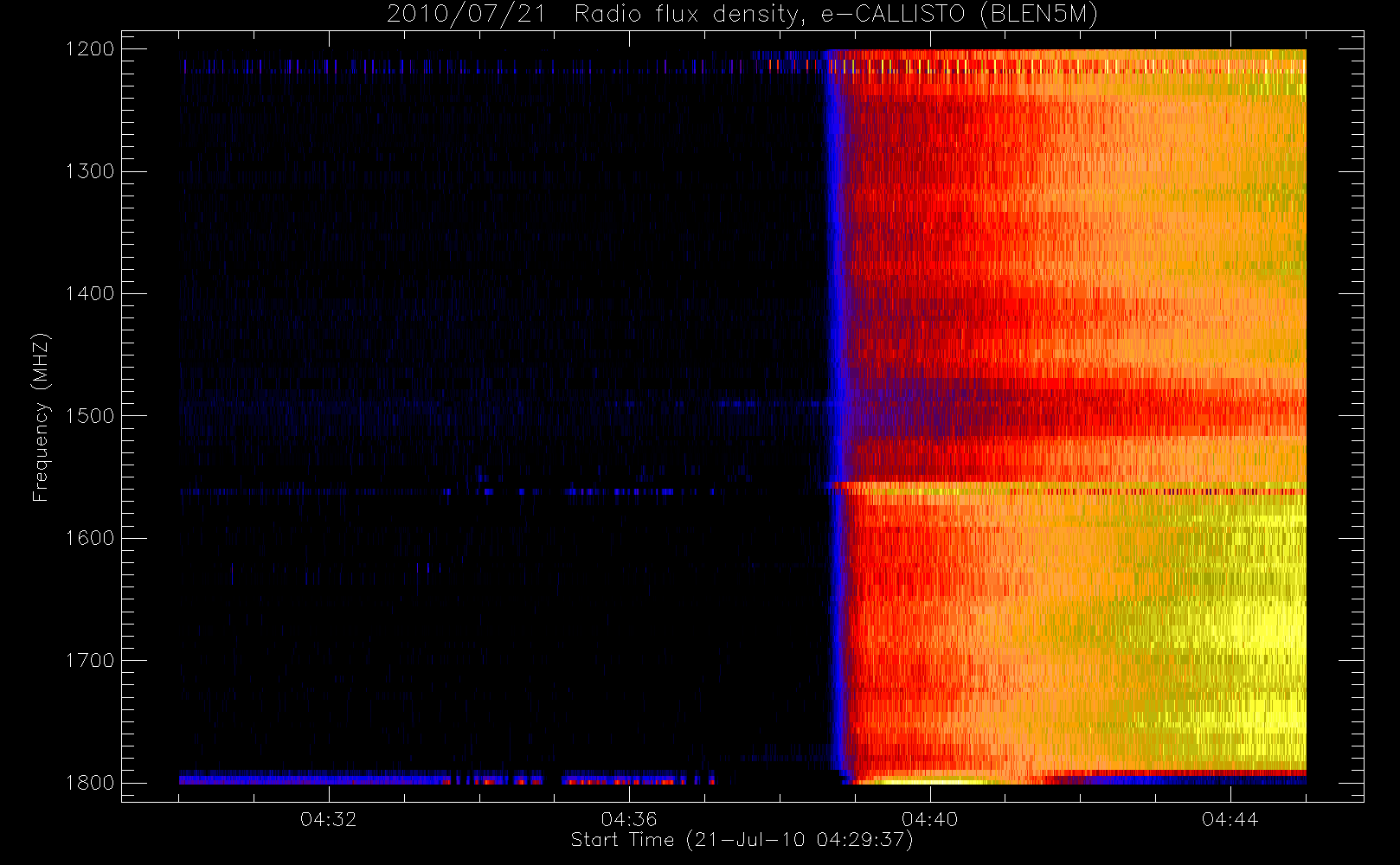1400x865 pixels.
Task: Select the 1200 frequency tick label
Action: tap(90, 49)
